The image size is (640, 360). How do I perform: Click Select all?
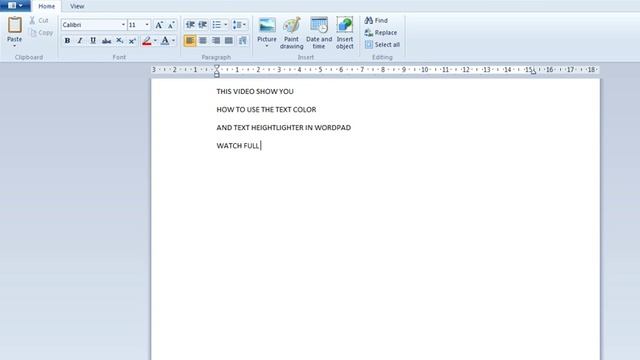[382, 45]
